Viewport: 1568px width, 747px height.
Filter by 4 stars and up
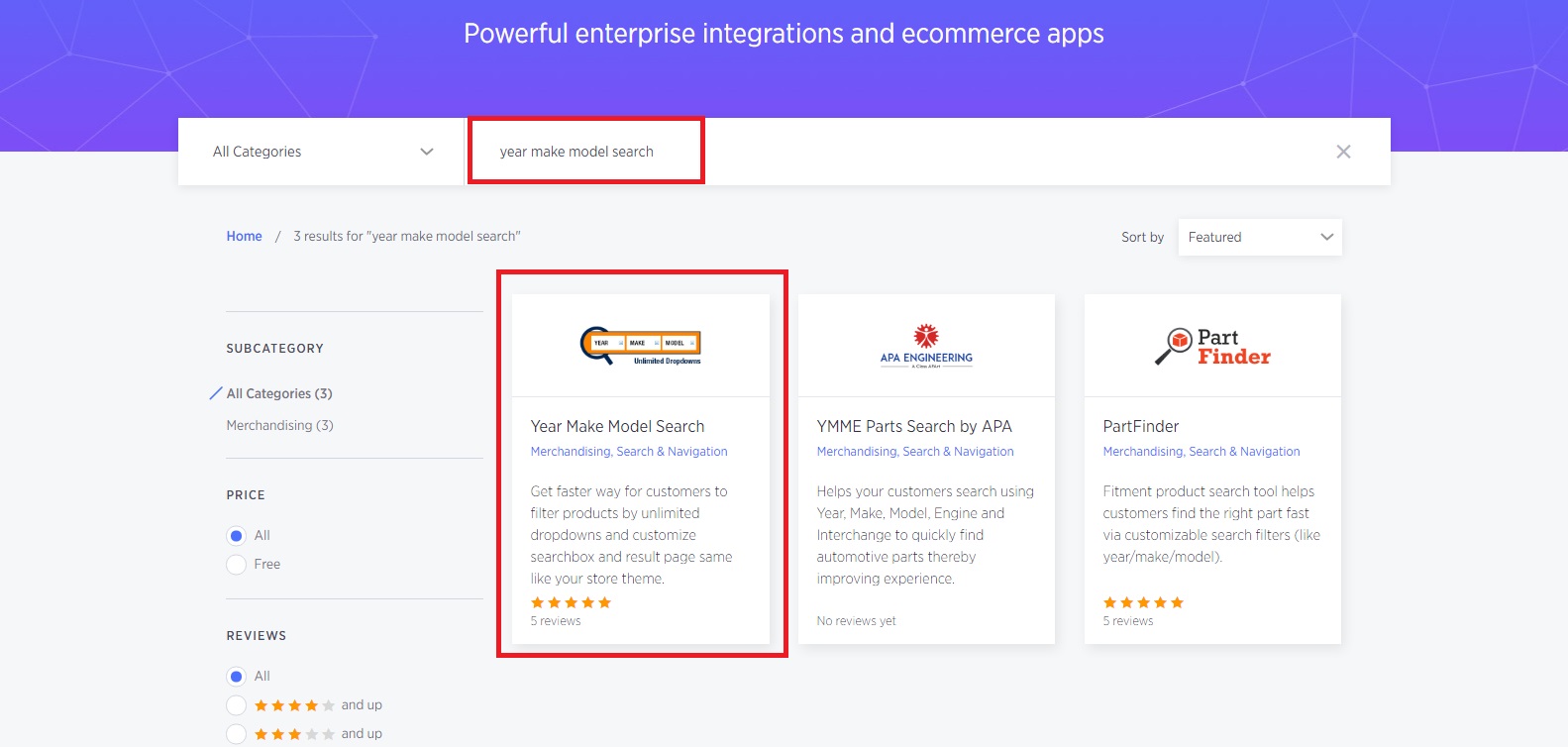coord(237,705)
